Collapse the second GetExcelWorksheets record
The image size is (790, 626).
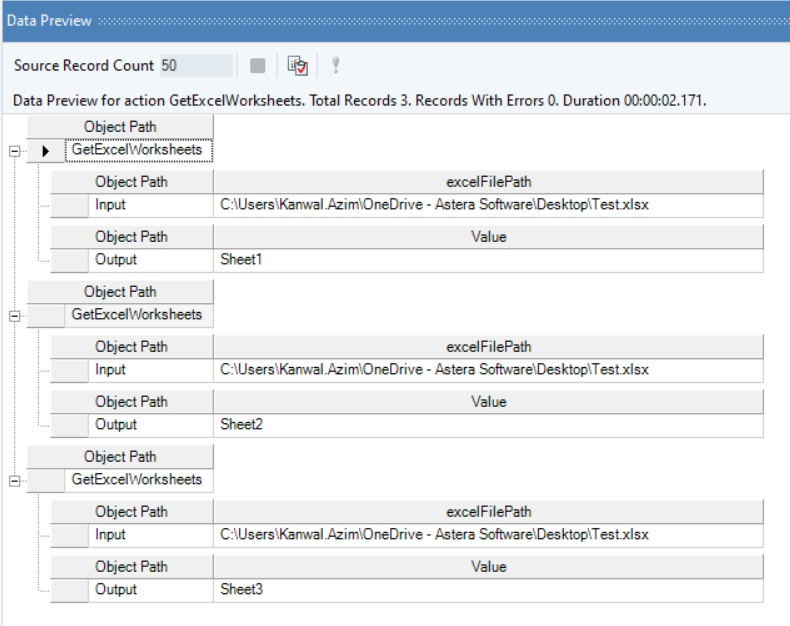(x=14, y=315)
